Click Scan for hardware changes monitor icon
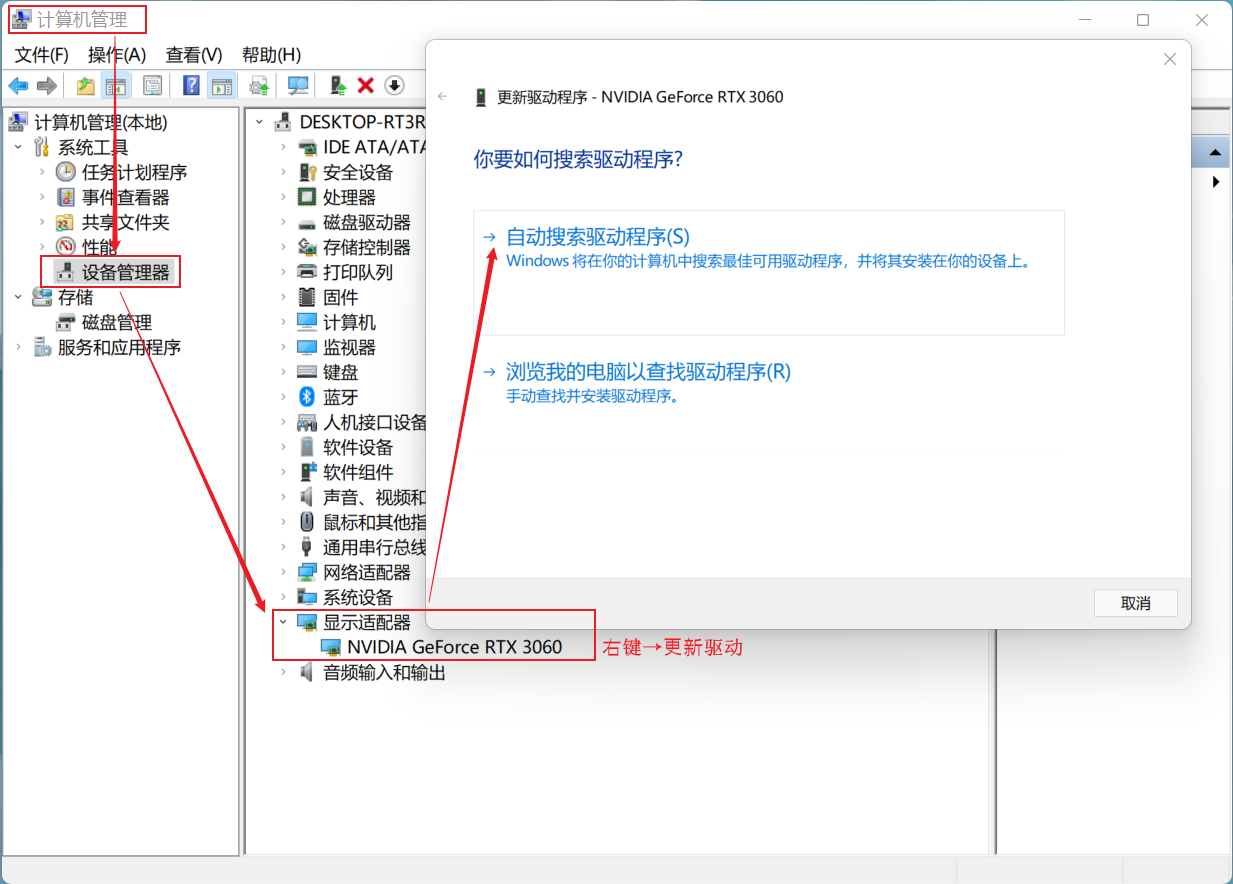 [x=298, y=86]
